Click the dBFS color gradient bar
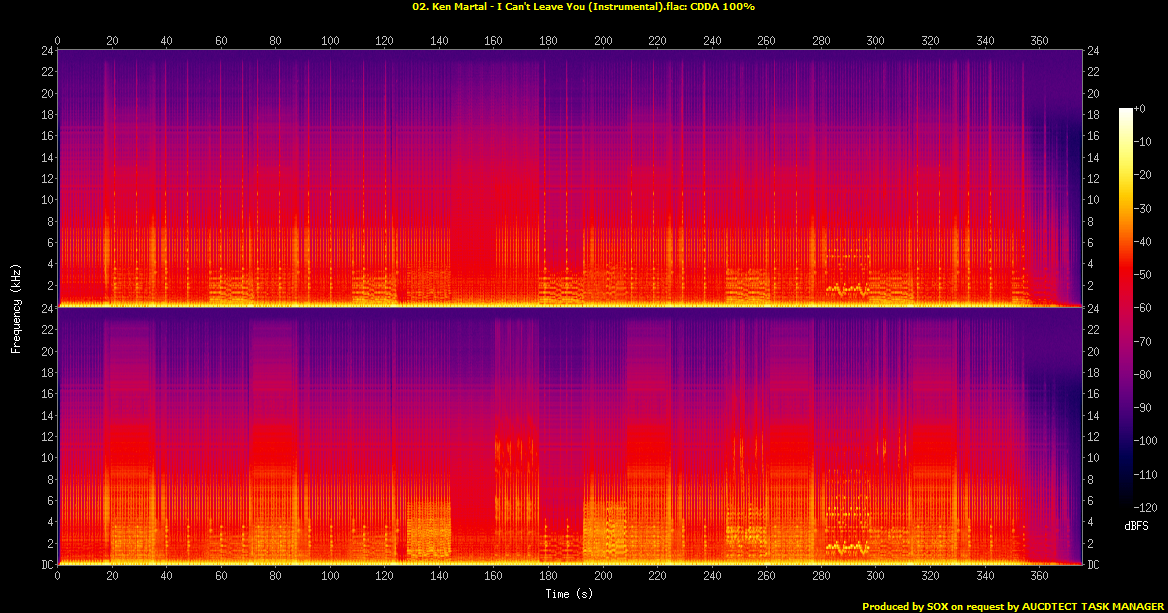 coord(1125,308)
